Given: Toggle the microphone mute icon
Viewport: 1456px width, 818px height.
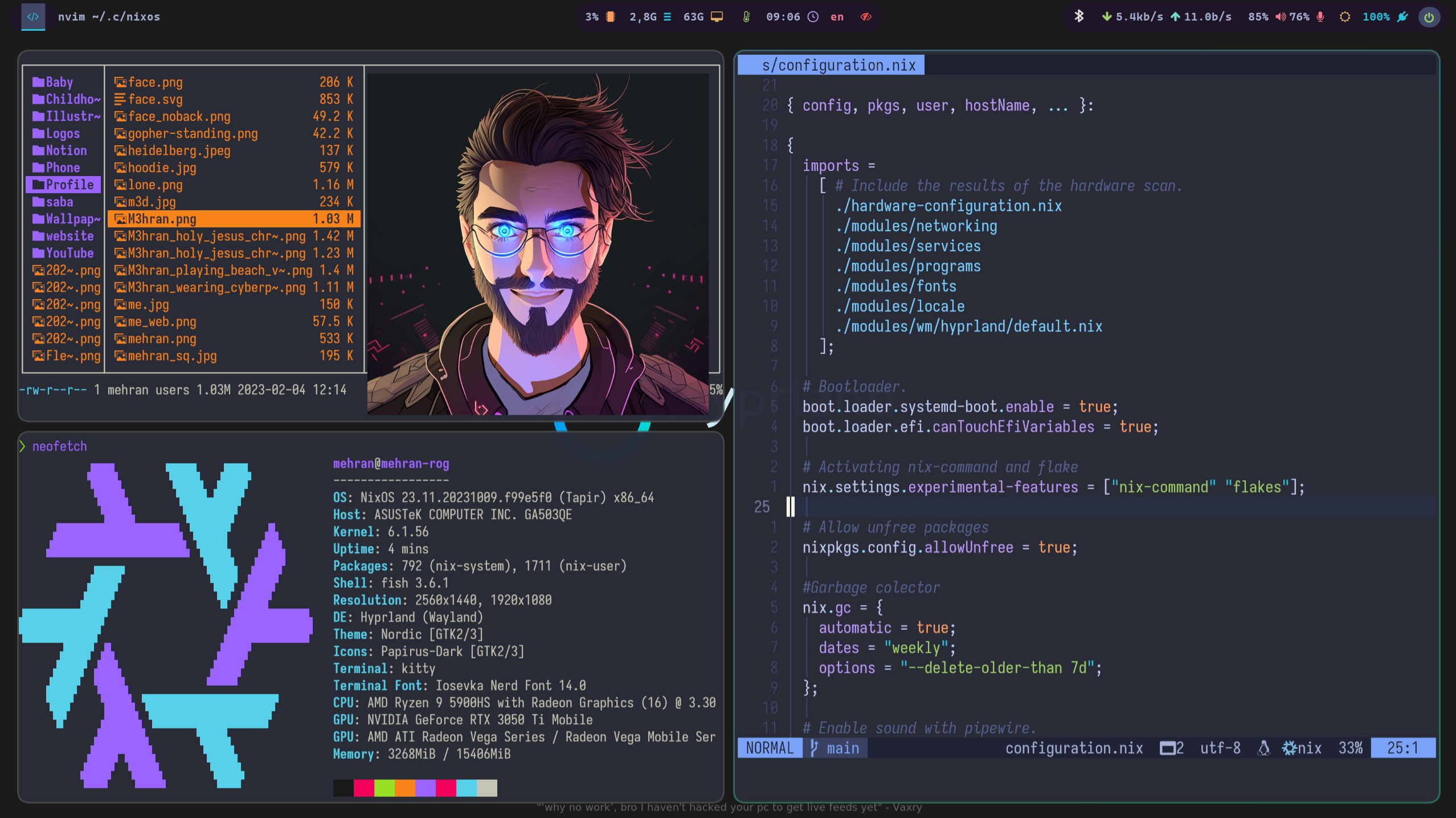Looking at the screenshot, I should 1320,17.
